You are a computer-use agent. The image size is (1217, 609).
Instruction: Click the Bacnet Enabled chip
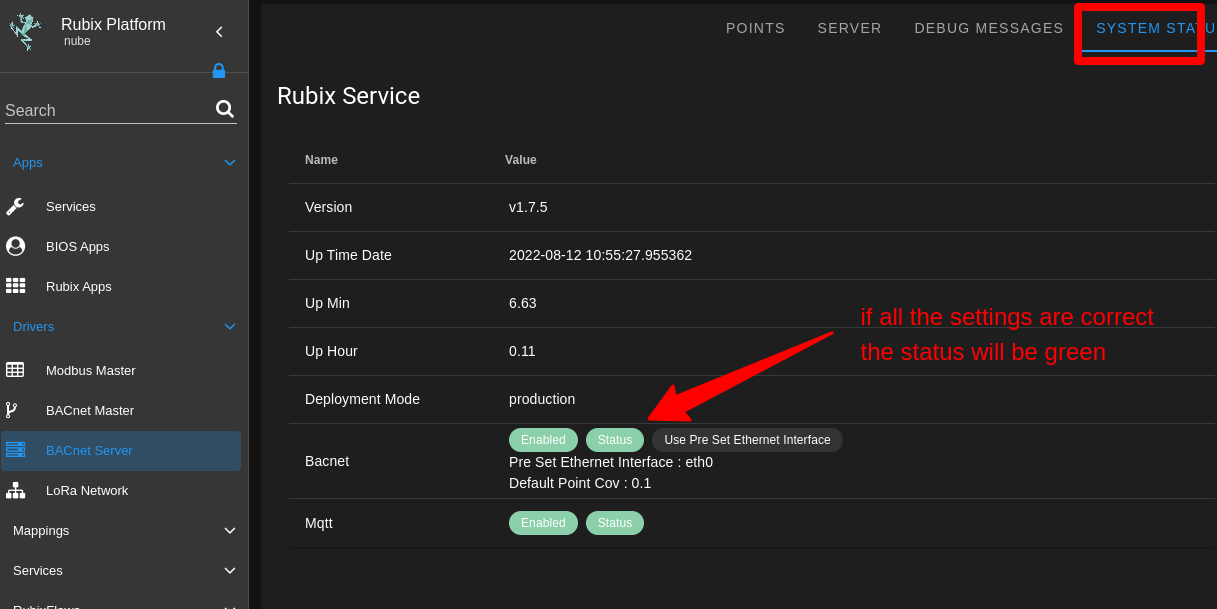click(x=543, y=440)
